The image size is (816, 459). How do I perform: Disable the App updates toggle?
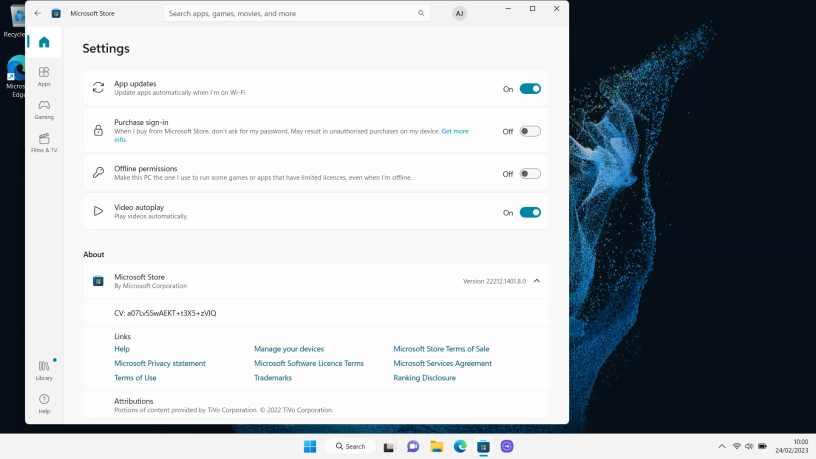pyautogui.click(x=530, y=89)
